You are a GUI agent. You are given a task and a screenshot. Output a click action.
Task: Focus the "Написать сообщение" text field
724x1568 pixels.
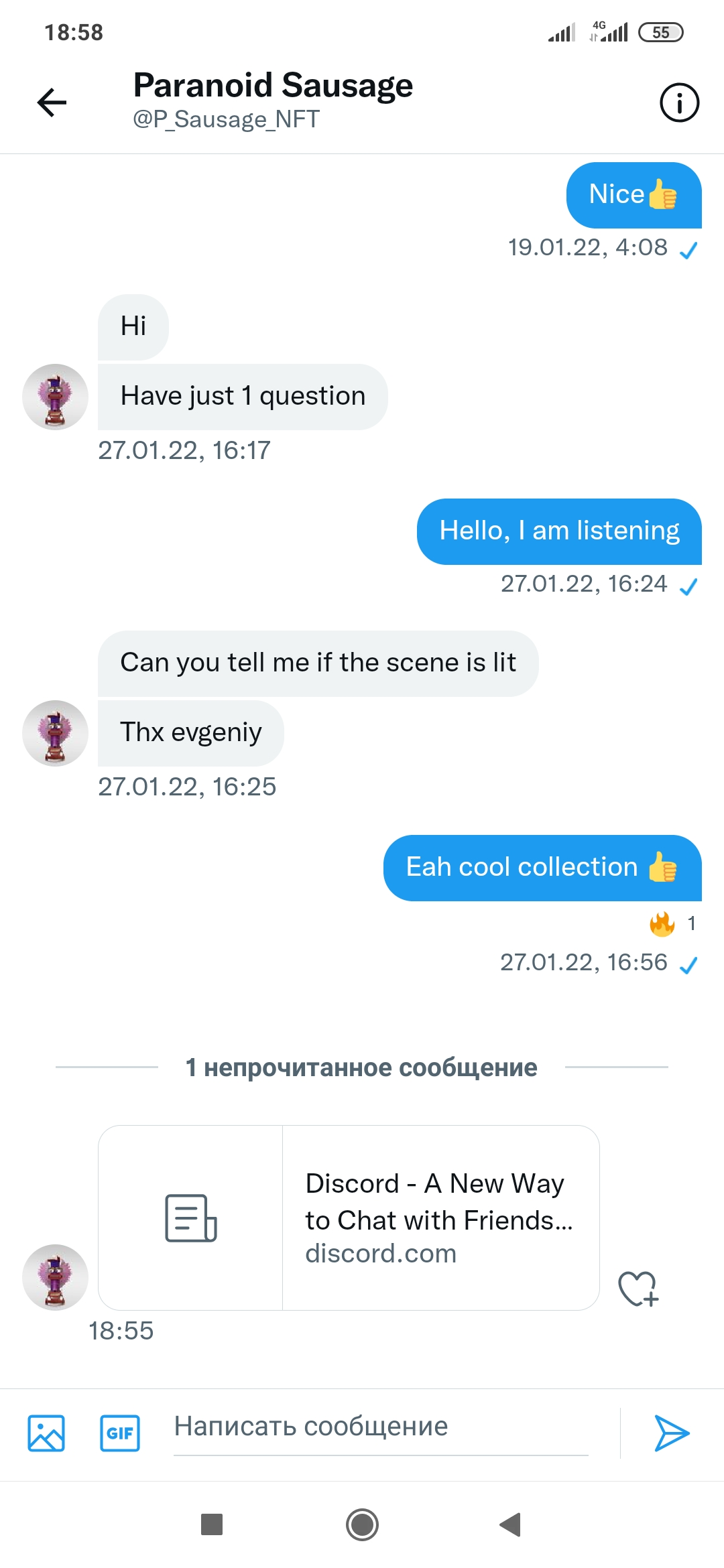pos(381,1427)
